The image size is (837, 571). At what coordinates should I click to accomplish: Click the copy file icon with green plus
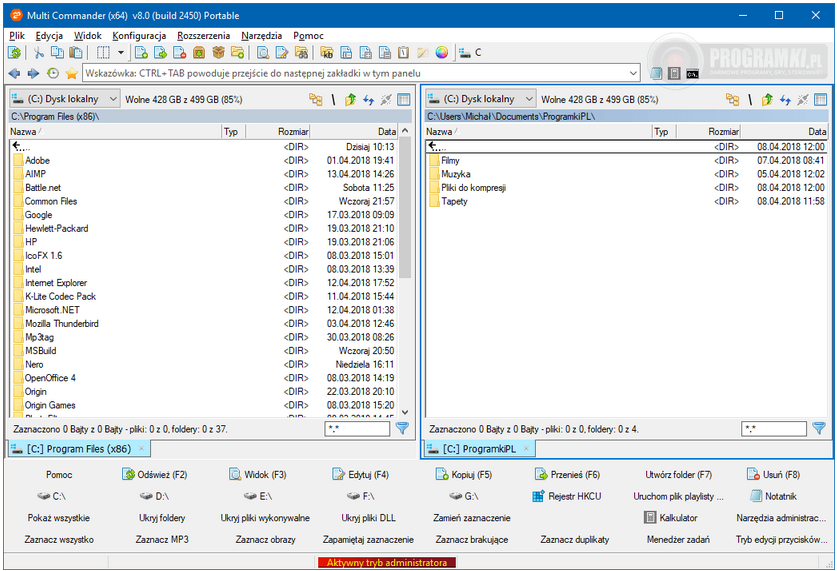point(141,52)
